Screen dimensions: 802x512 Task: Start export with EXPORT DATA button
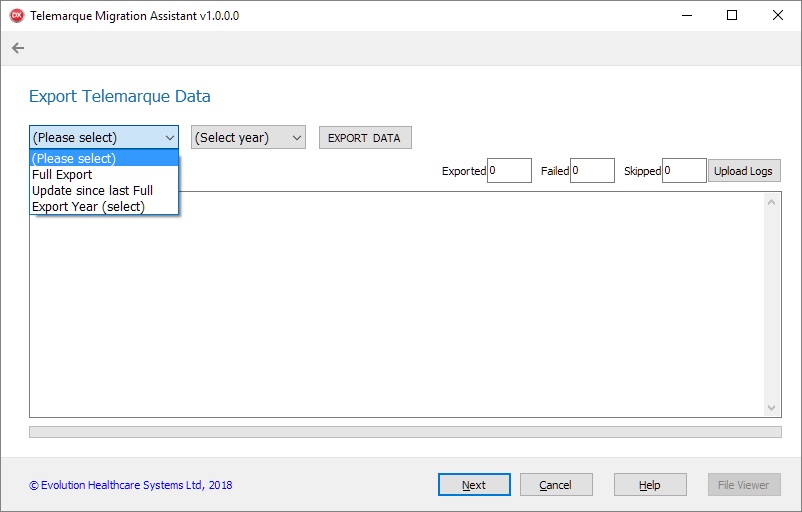[365, 138]
